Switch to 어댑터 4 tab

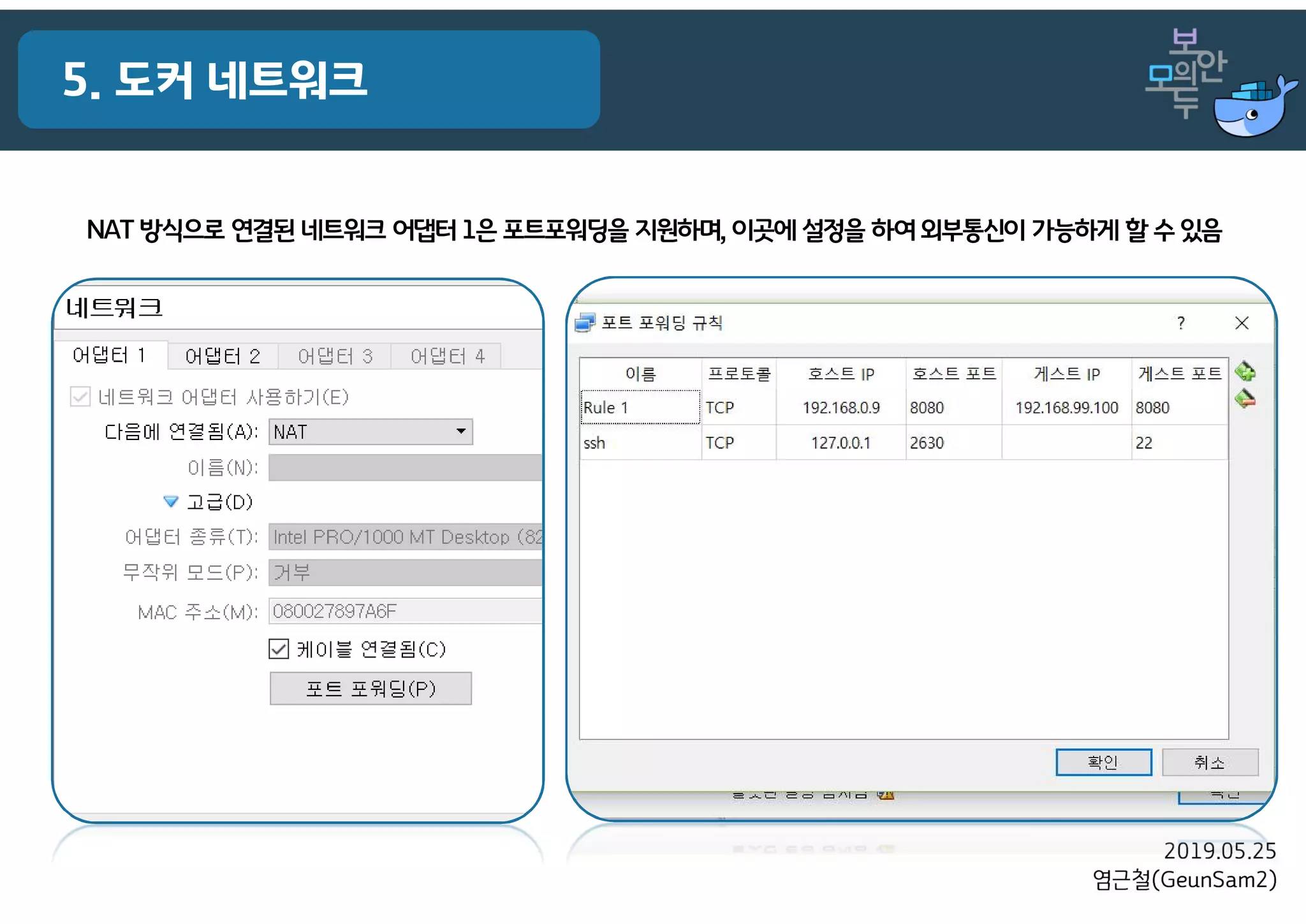point(447,356)
